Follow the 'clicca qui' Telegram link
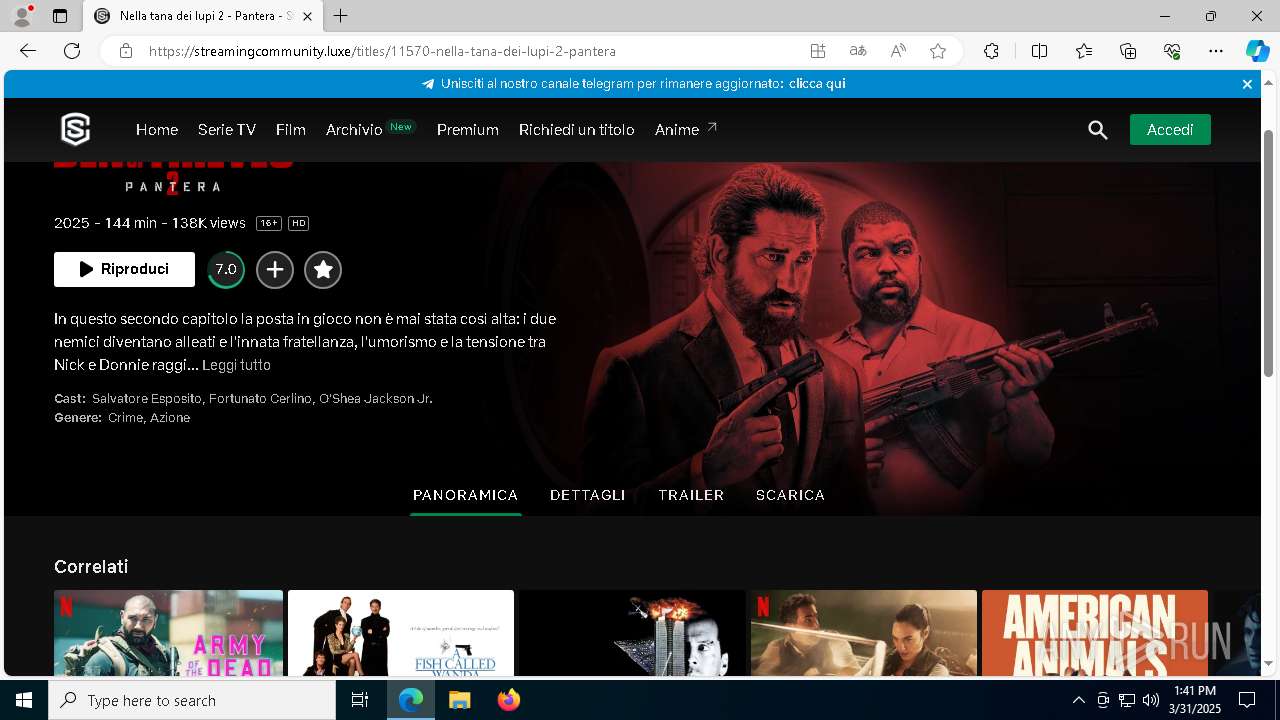The height and width of the screenshot is (720, 1280). coord(817,84)
